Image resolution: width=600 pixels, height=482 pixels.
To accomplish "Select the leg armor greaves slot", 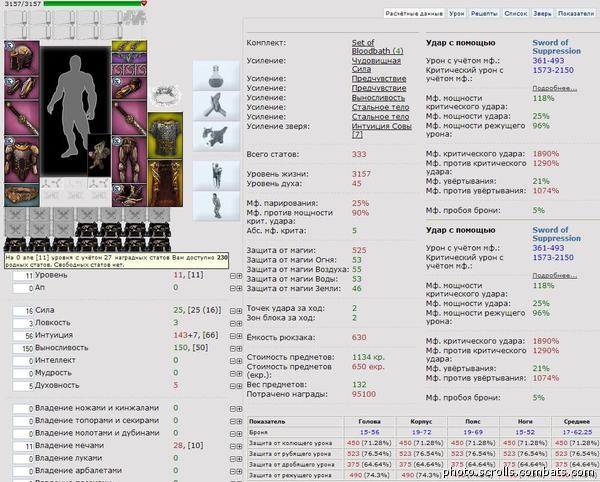I will (x=129, y=160).
